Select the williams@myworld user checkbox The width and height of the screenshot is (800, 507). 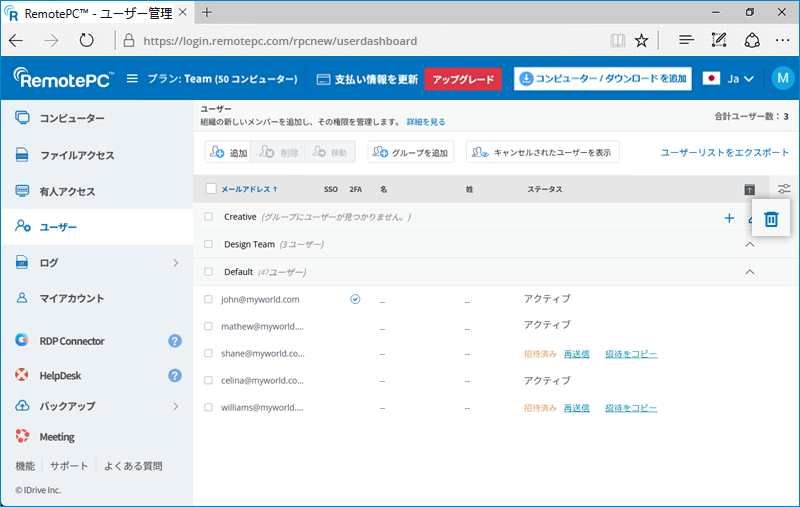point(208,407)
